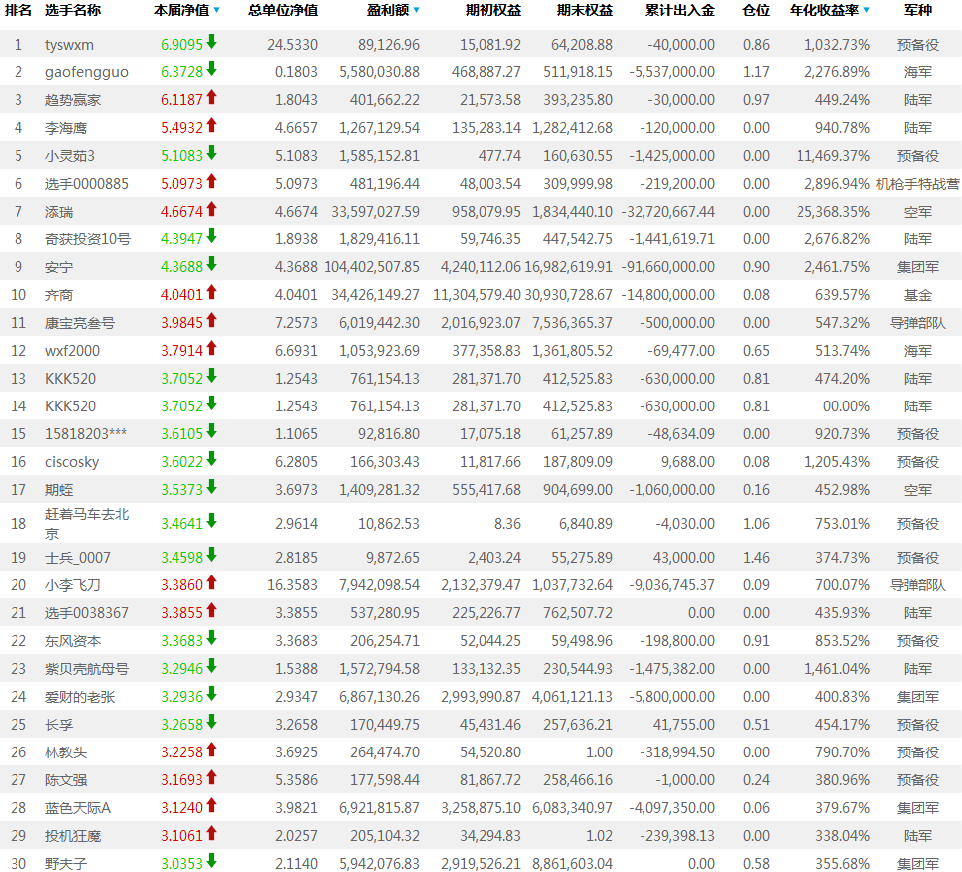This screenshot has width=962, height=872.
Task: Click red up arrow in 选手0000885 row
Action: point(212,181)
